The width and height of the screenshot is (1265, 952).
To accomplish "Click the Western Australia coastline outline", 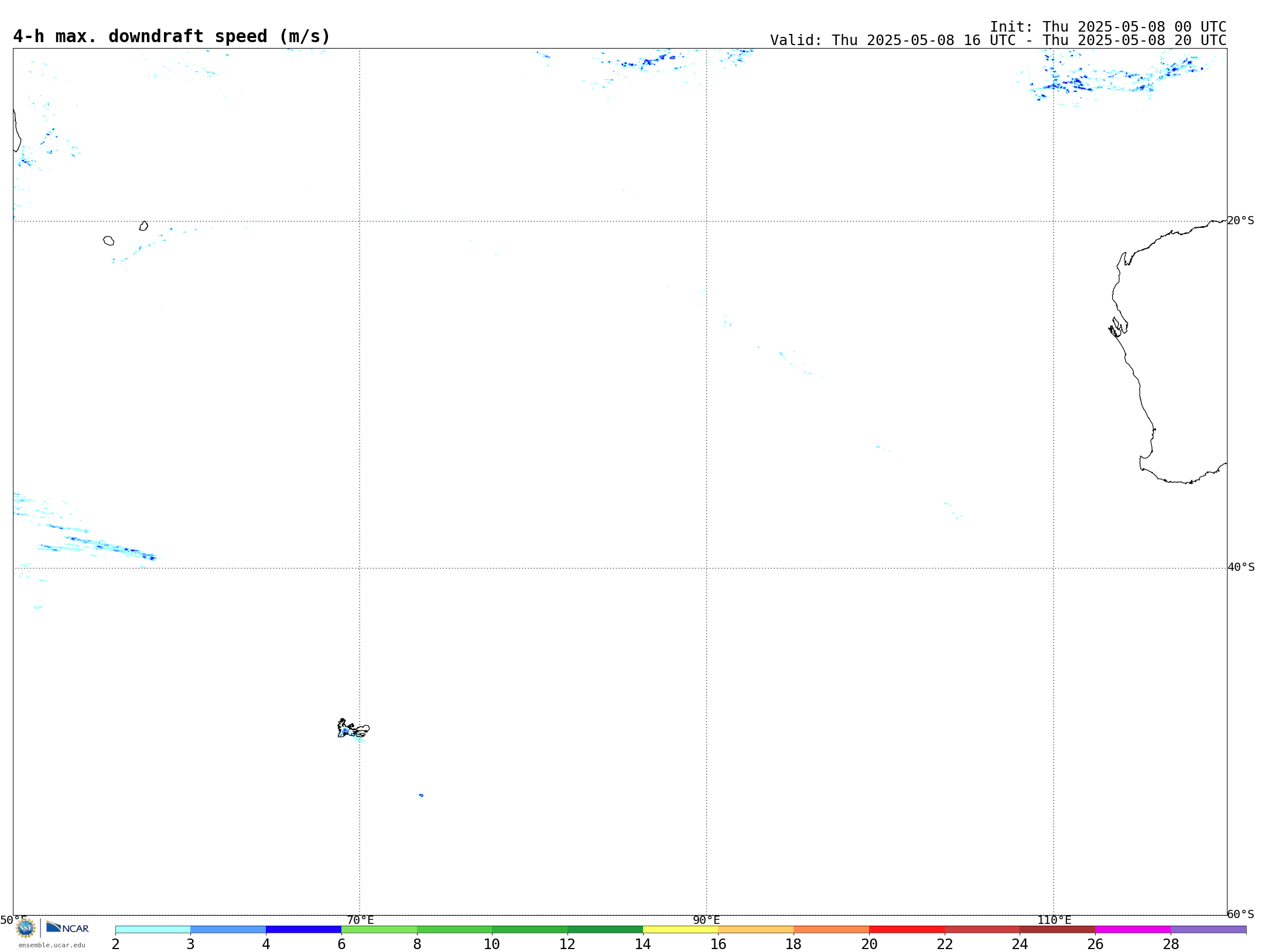I will pos(1168,352).
